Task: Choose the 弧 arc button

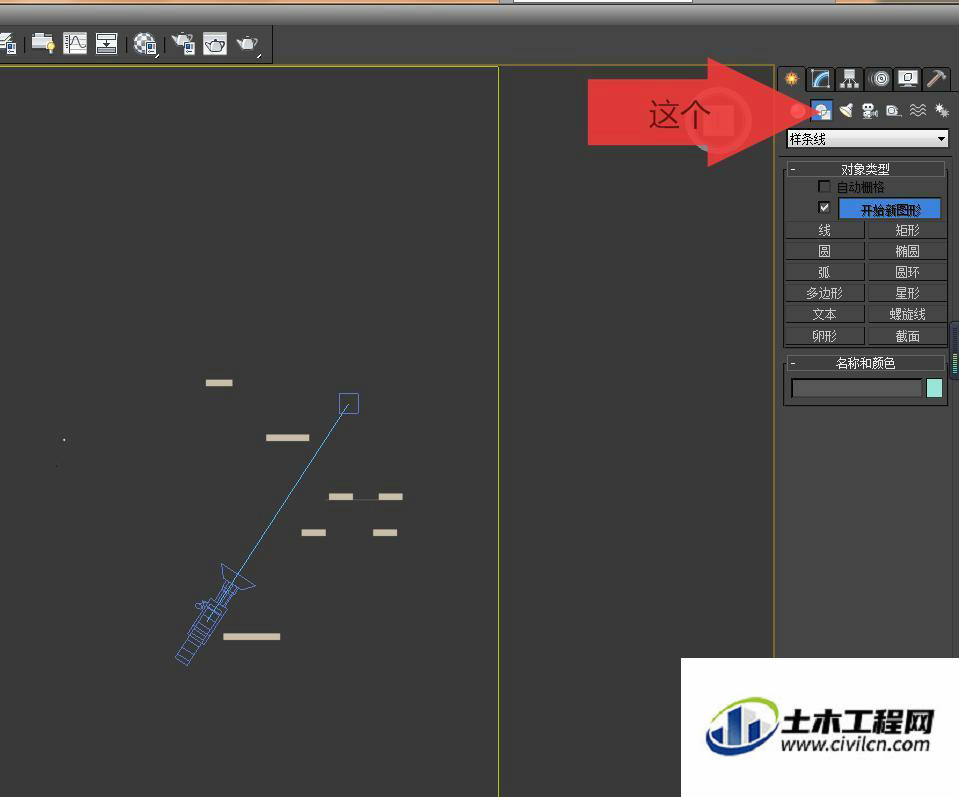Action: [824, 272]
